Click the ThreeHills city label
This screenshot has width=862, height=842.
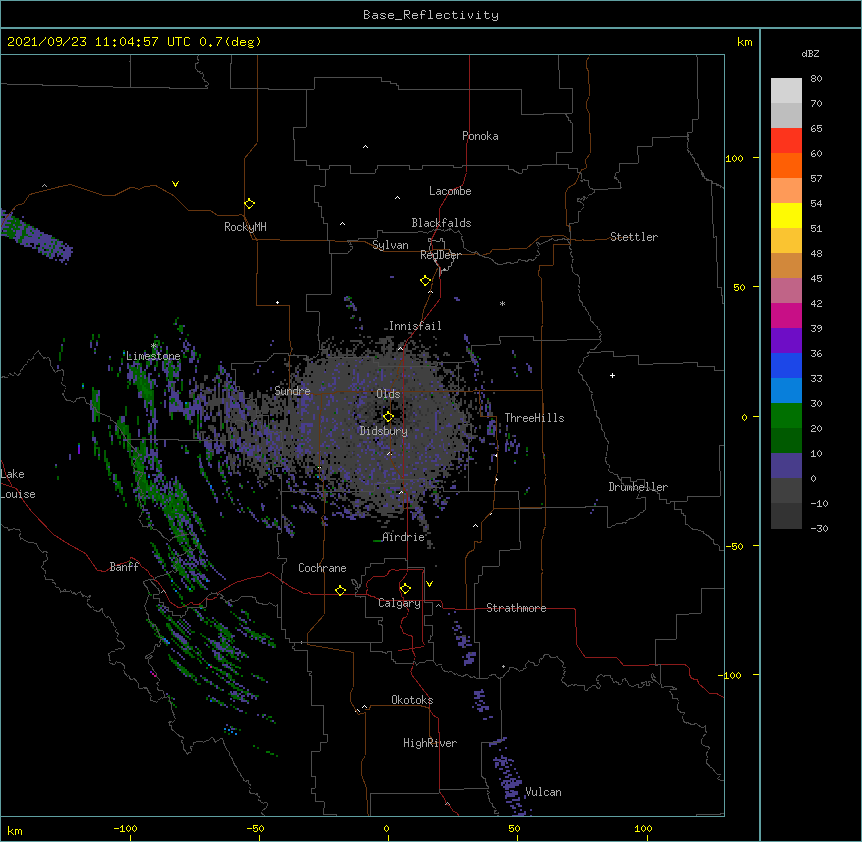click(x=534, y=418)
